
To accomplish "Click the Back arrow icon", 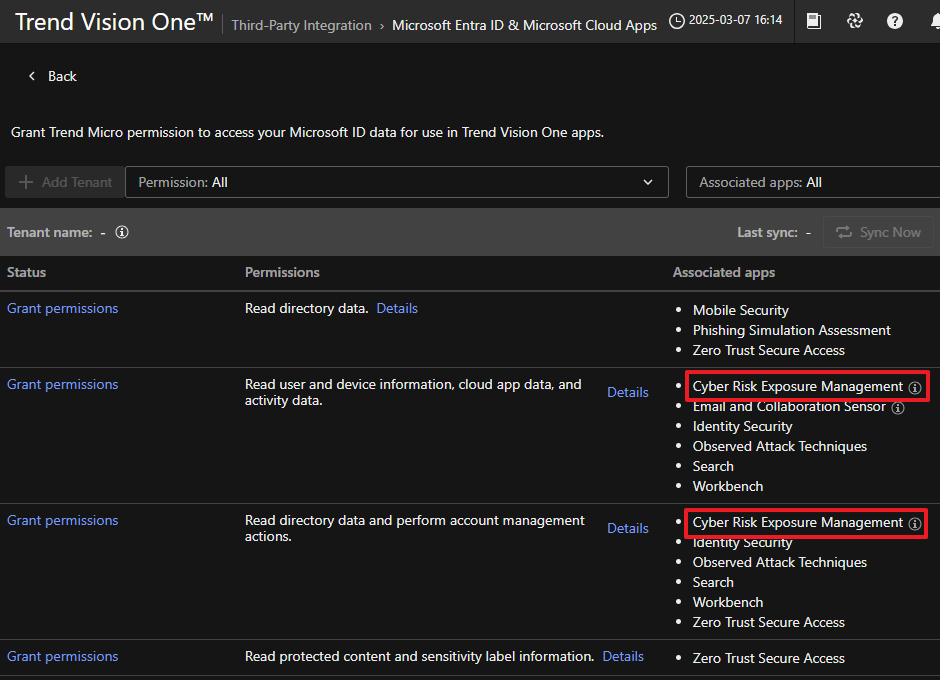I will click(x=32, y=77).
